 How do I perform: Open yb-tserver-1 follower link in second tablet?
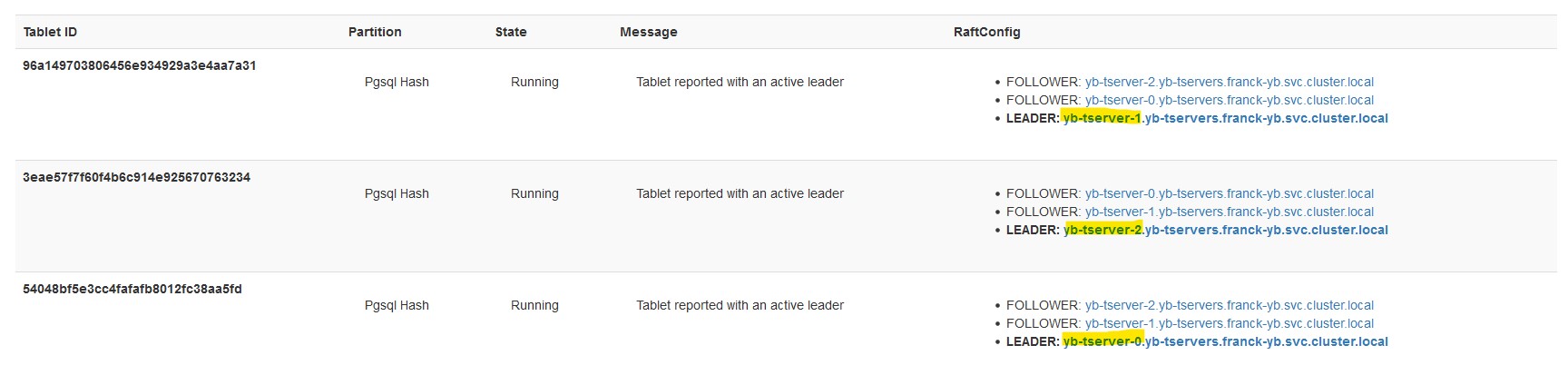[x=1229, y=212]
